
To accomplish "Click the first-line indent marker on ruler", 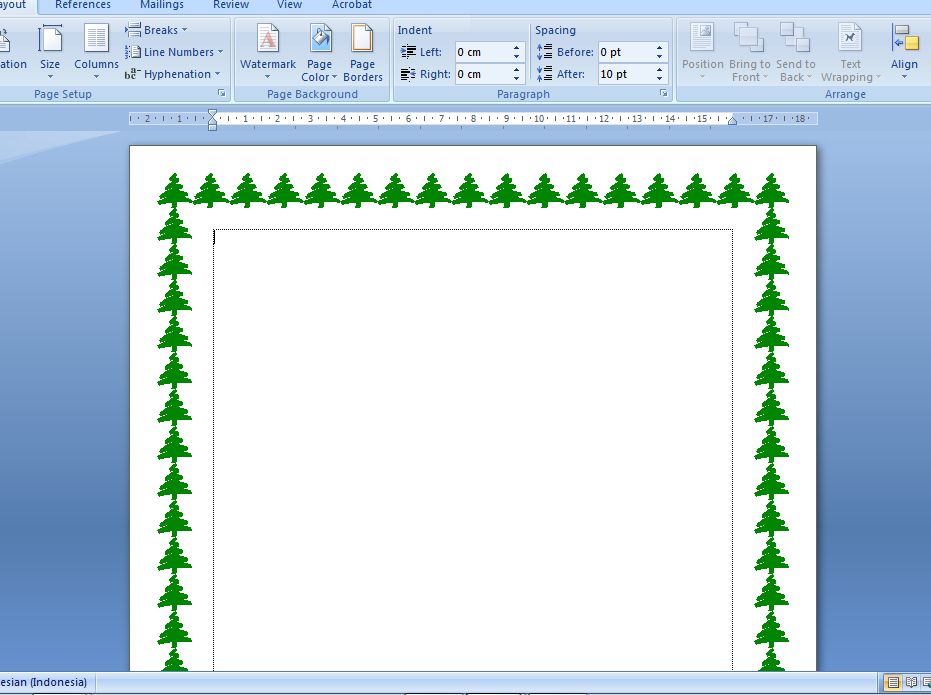I will point(212,114).
